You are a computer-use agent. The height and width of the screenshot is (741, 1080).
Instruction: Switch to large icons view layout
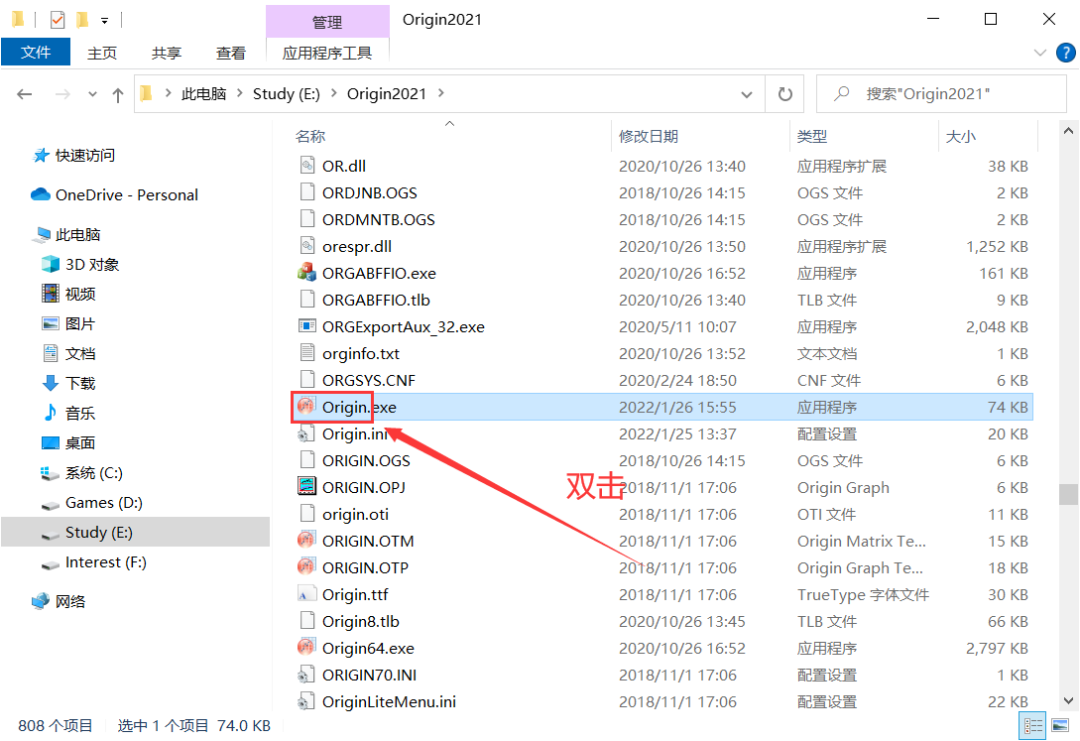click(1059, 725)
